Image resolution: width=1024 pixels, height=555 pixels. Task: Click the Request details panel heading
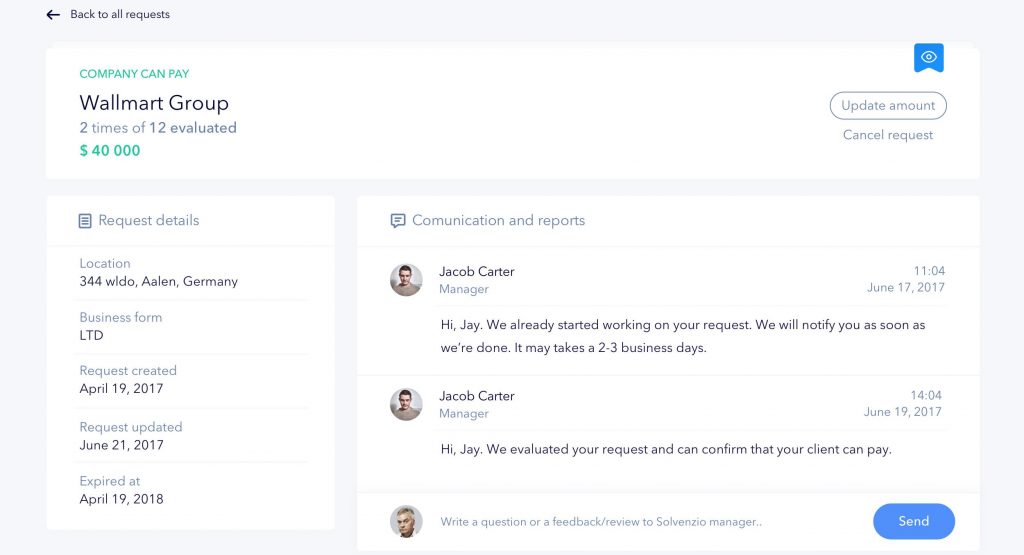click(149, 221)
